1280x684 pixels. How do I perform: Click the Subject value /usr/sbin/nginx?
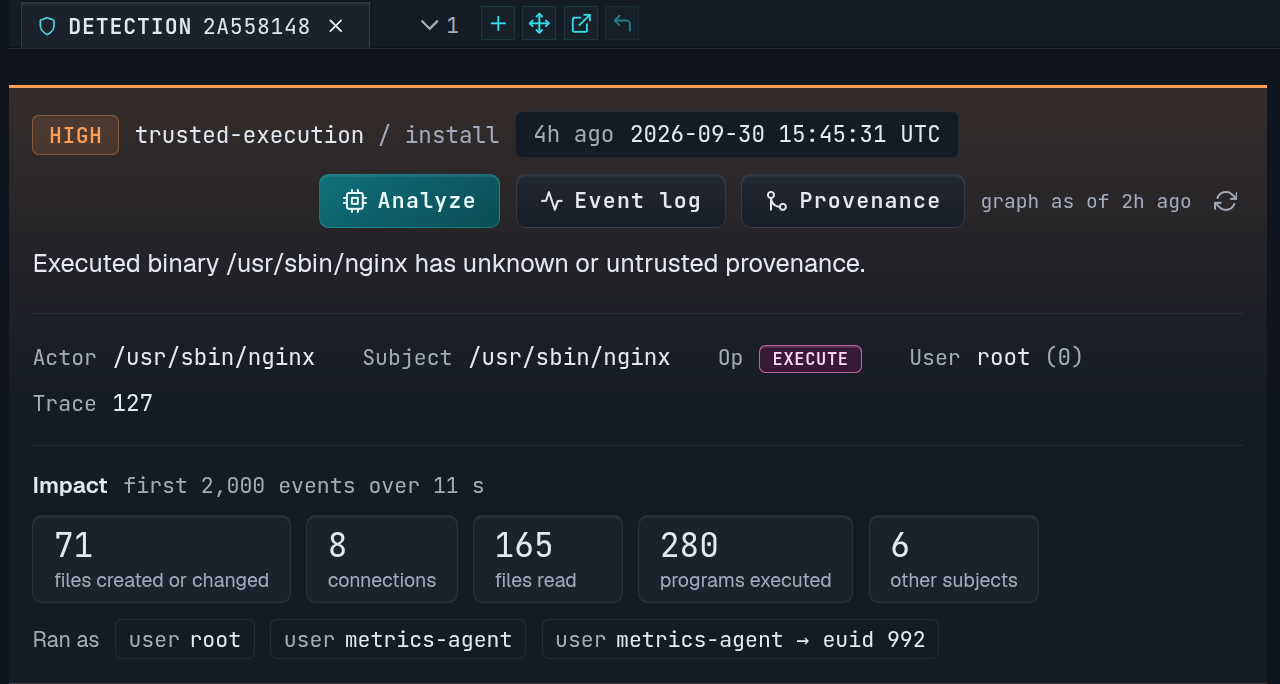pyautogui.click(x=570, y=357)
